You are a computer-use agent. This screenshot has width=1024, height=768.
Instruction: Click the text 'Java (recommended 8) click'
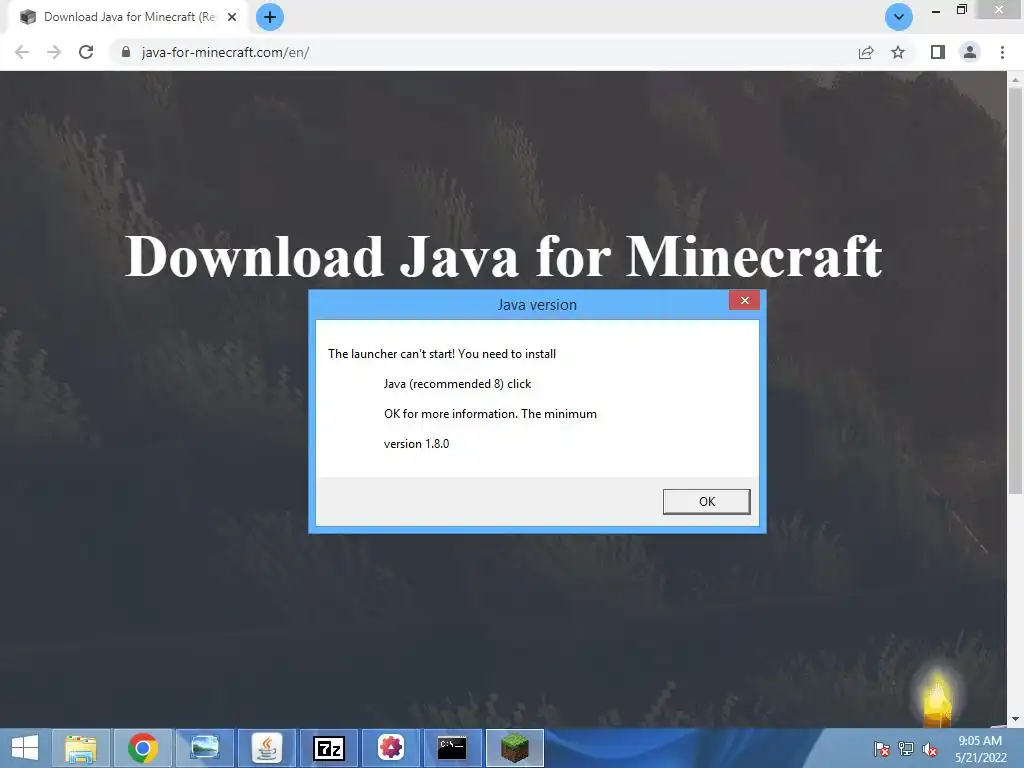(457, 384)
